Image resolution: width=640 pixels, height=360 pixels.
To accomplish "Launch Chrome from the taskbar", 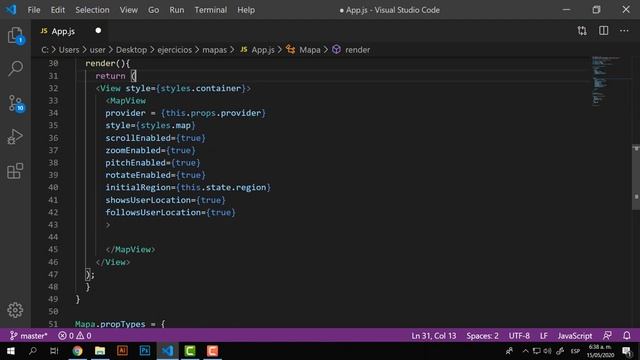I will [77, 351].
